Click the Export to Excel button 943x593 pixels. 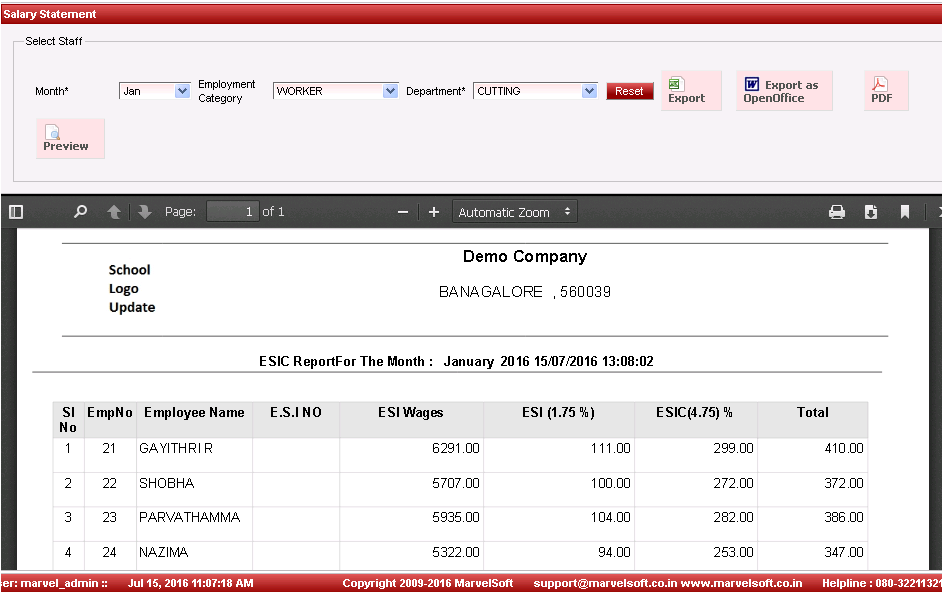point(690,91)
